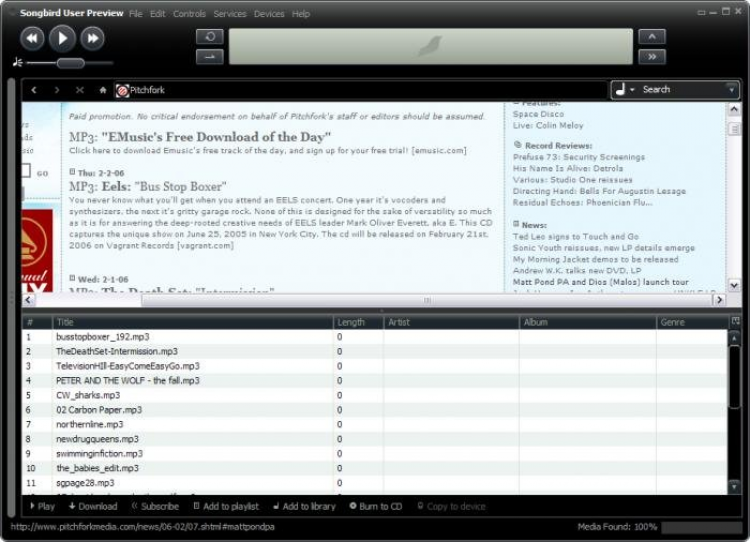
Task: Click Add to library button
Action: click(x=304, y=506)
